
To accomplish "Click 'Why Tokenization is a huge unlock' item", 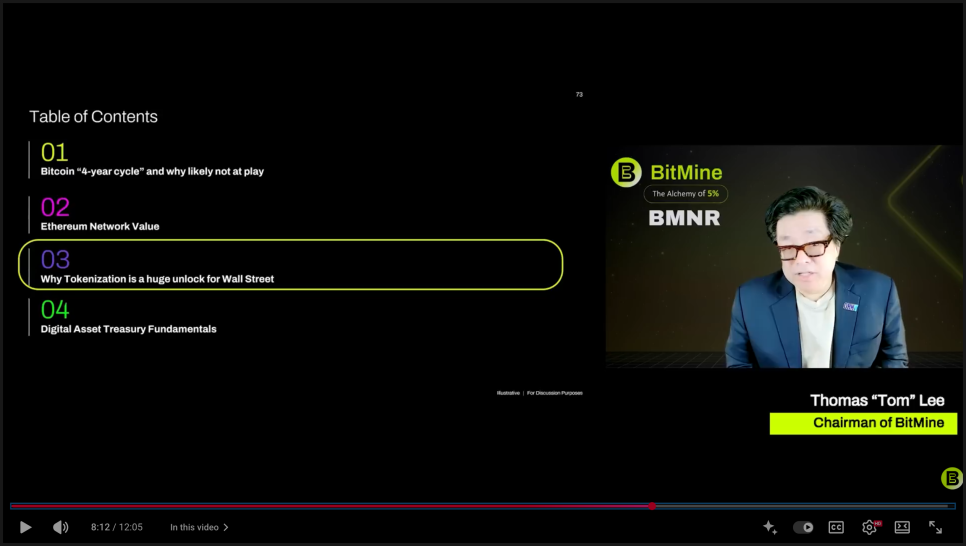I will click(157, 279).
